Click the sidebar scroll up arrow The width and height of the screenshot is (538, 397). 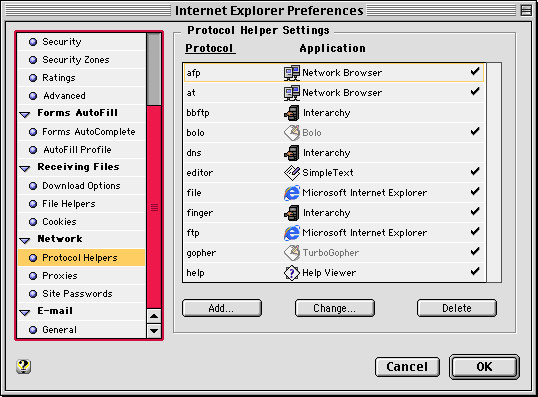(154, 316)
